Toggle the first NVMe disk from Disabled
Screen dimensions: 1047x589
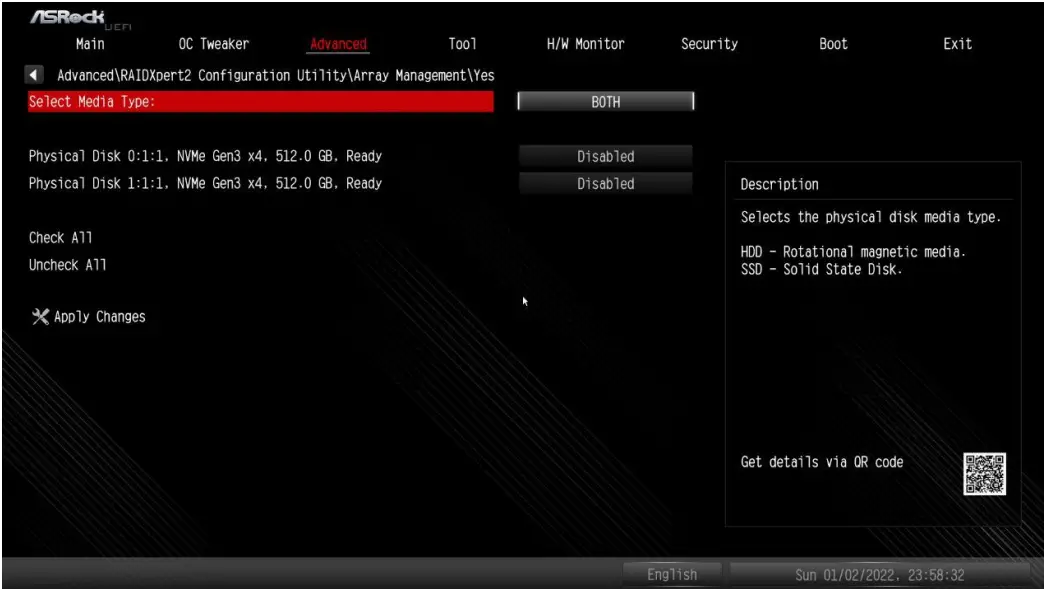click(x=604, y=156)
